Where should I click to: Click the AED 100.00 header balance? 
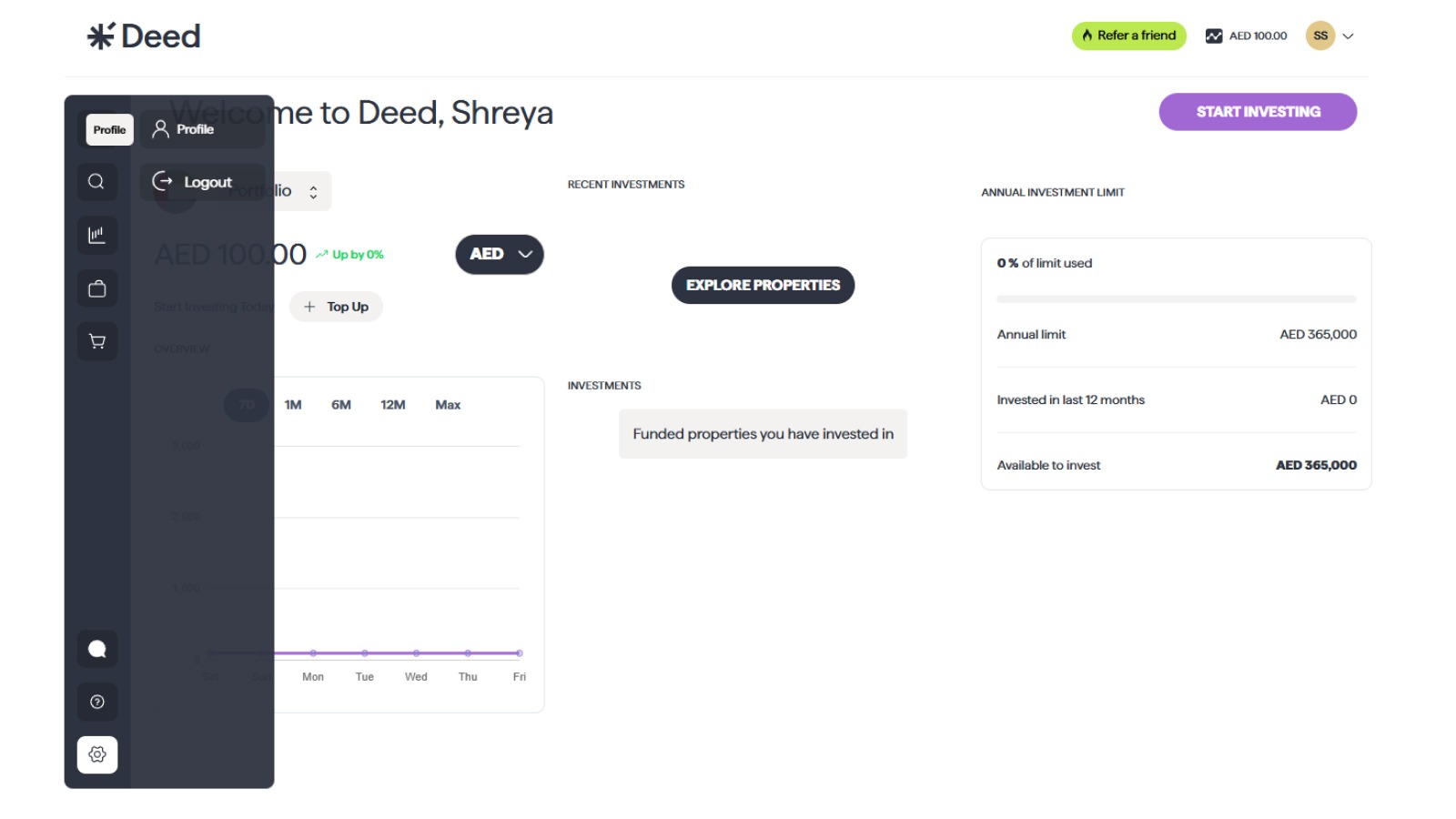point(1258,36)
